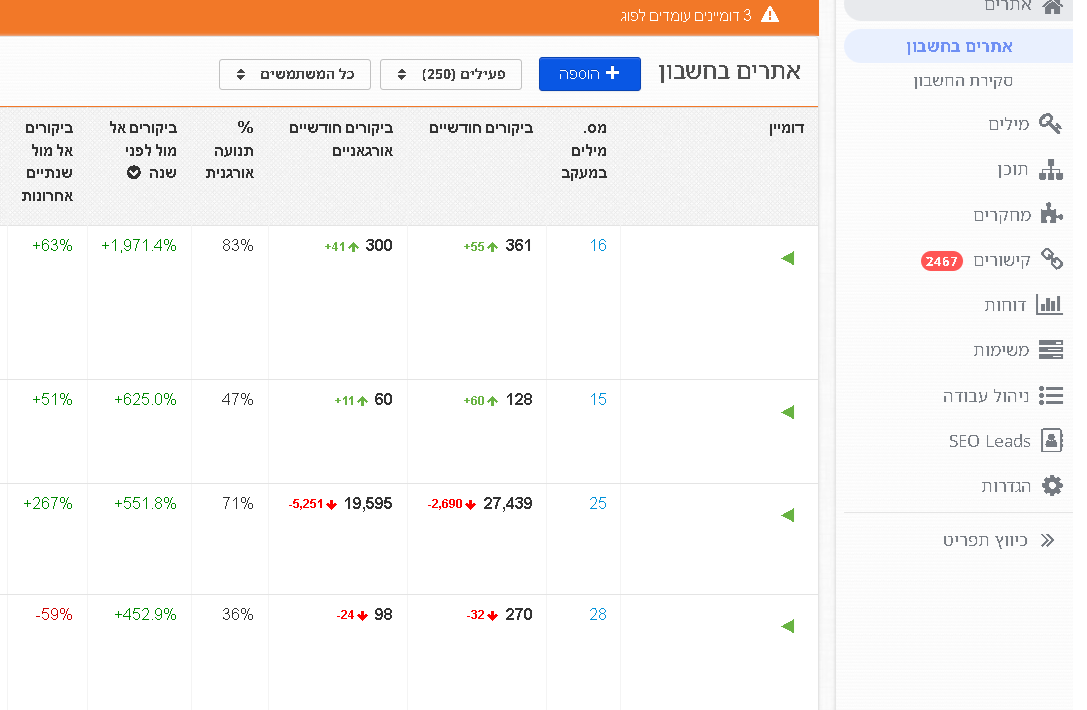Sort by ביקורים חודשיים אורגאניים column header
The height and width of the screenshot is (710, 1087).
pyautogui.click(x=341, y=139)
